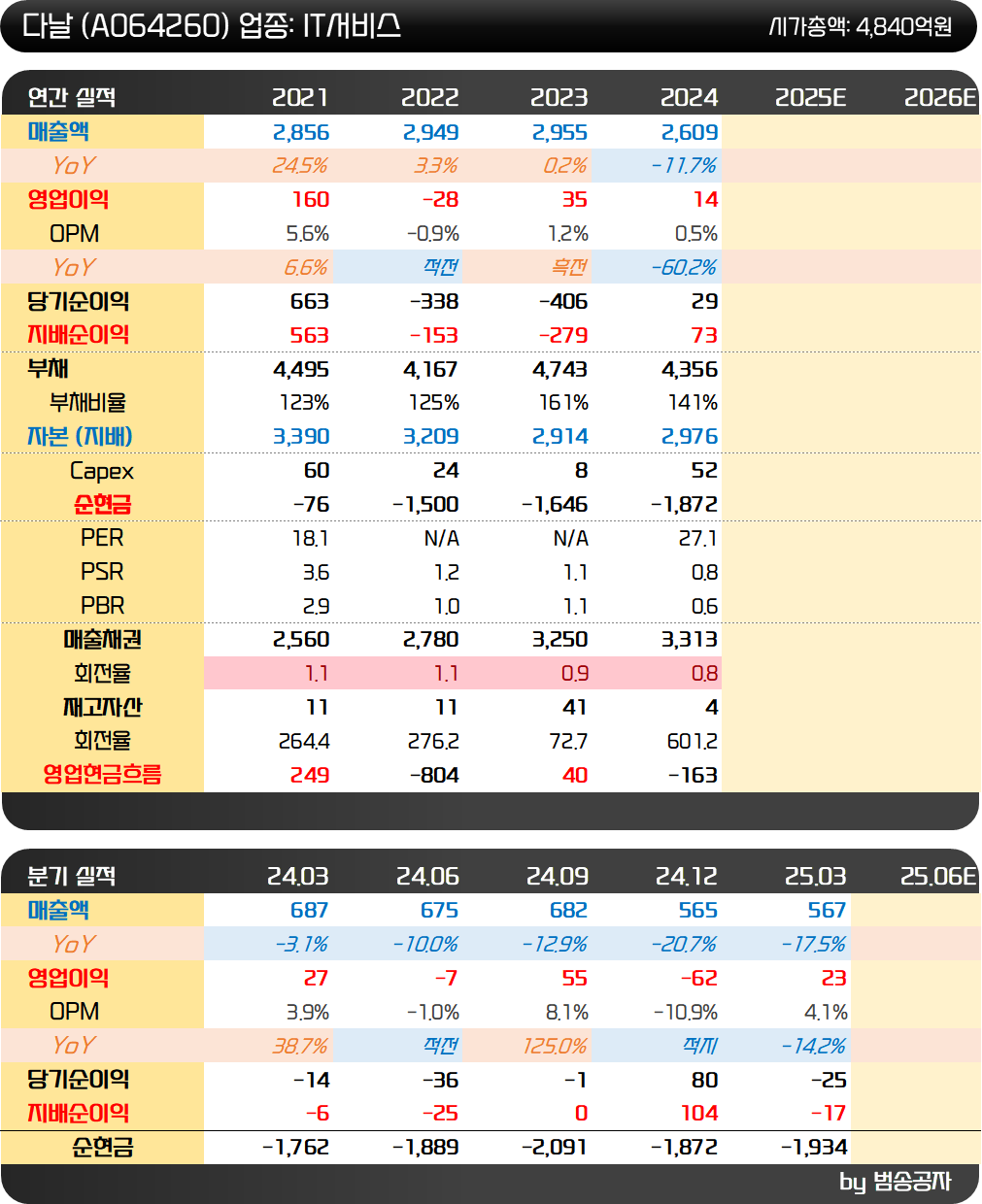
Task: Click the quarterly 매출액 value 567
Action: pos(828,910)
